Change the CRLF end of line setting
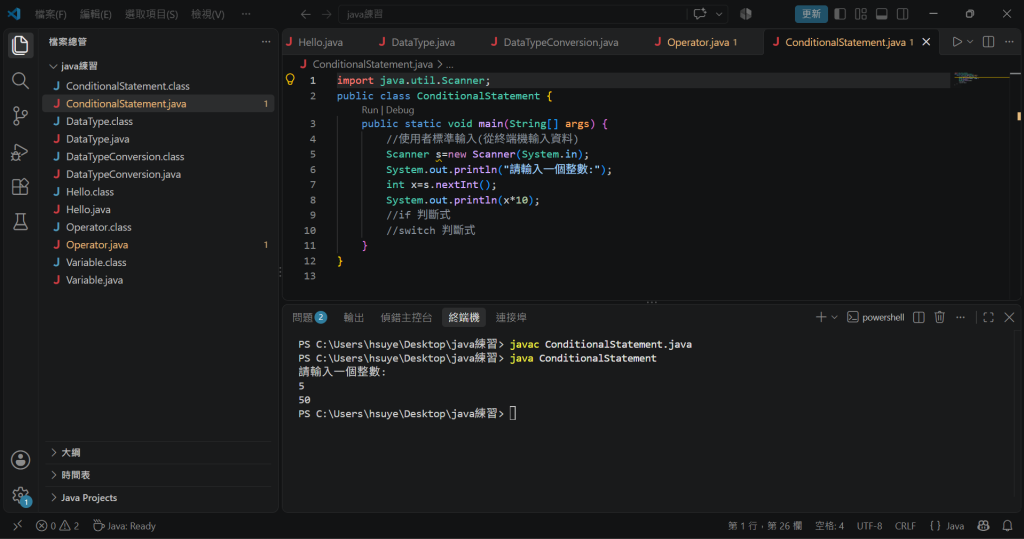 [905, 526]
